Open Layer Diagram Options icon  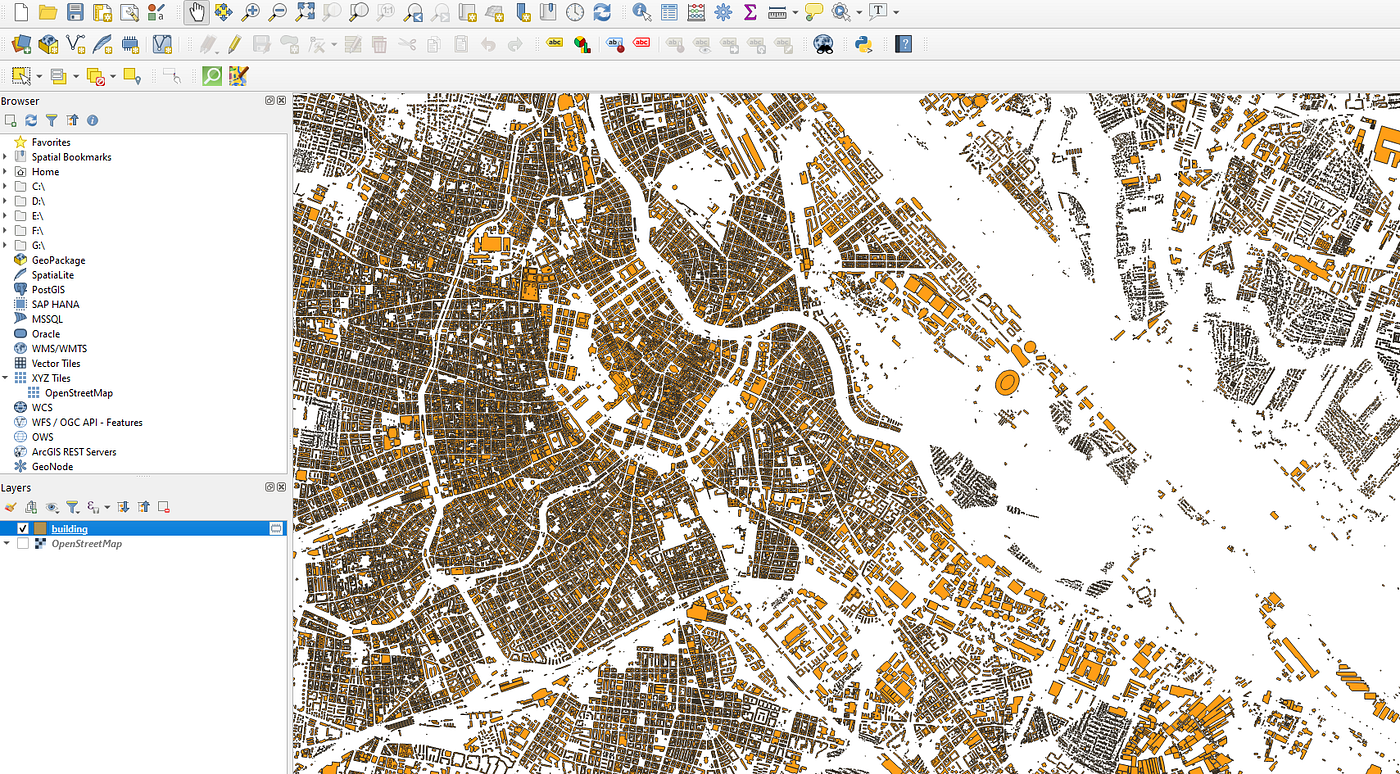tap(580, 43)
